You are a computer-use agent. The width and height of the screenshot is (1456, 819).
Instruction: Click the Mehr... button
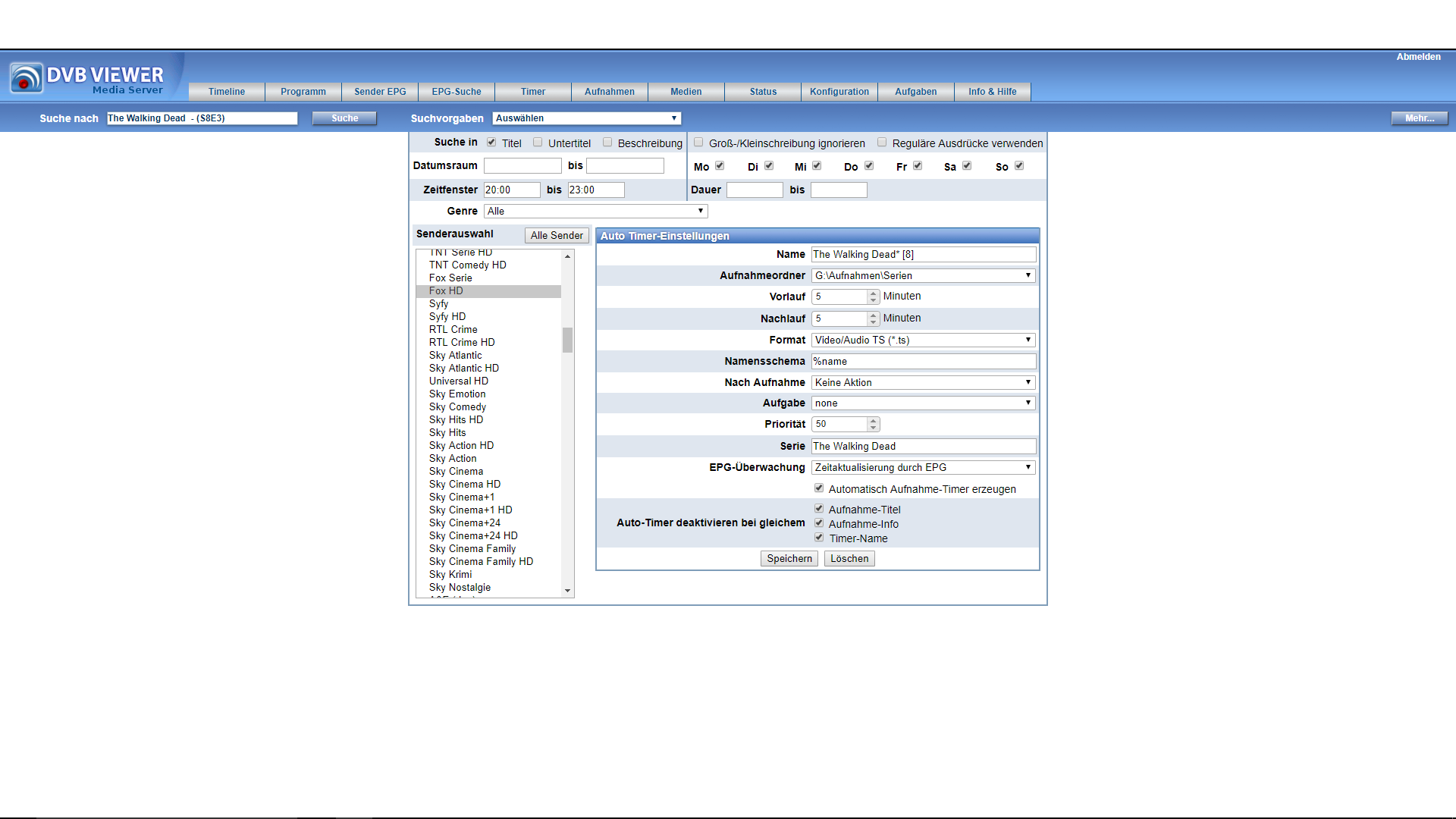[1420, 118]
